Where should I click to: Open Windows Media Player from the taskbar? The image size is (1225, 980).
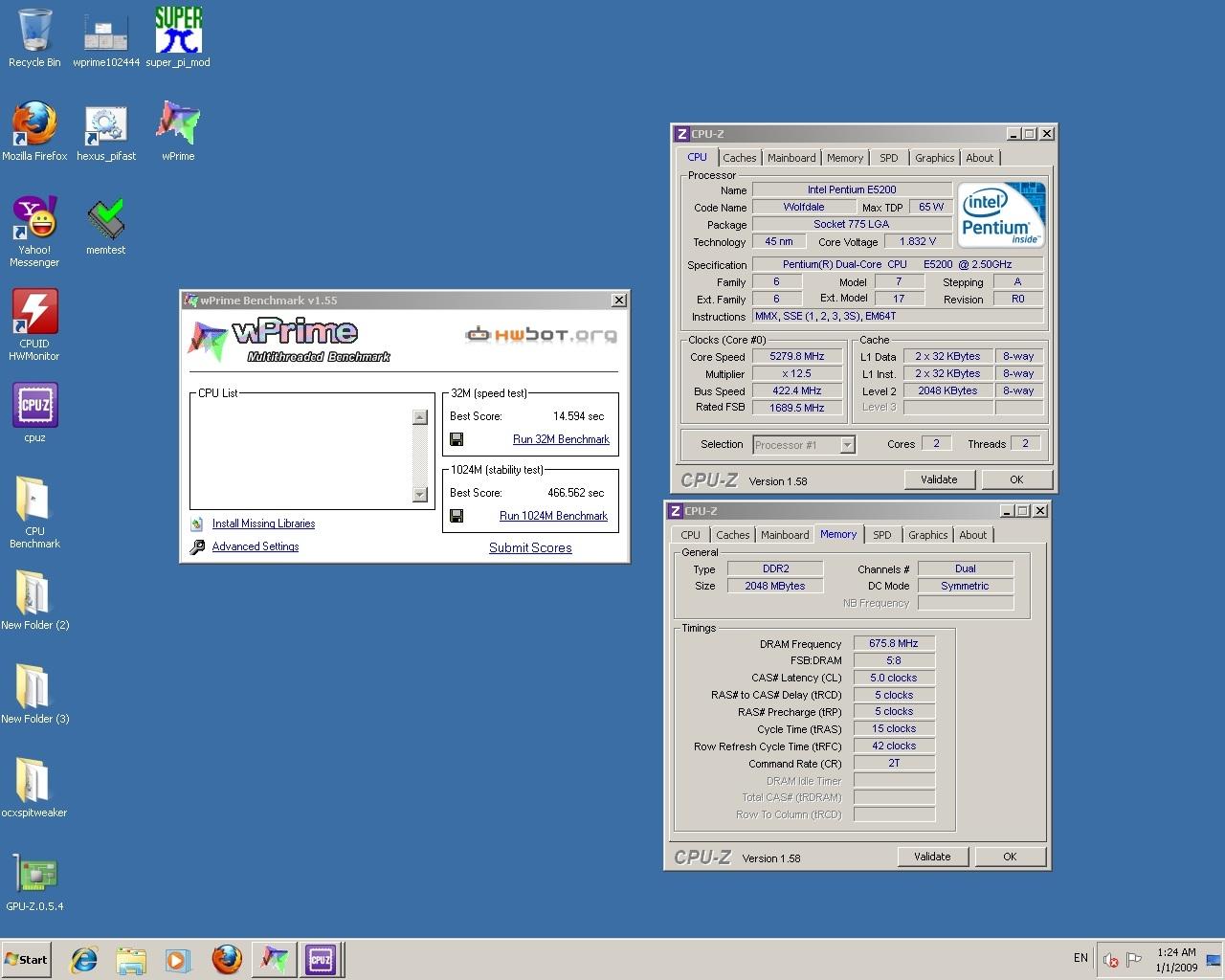[x=178, y=959]
